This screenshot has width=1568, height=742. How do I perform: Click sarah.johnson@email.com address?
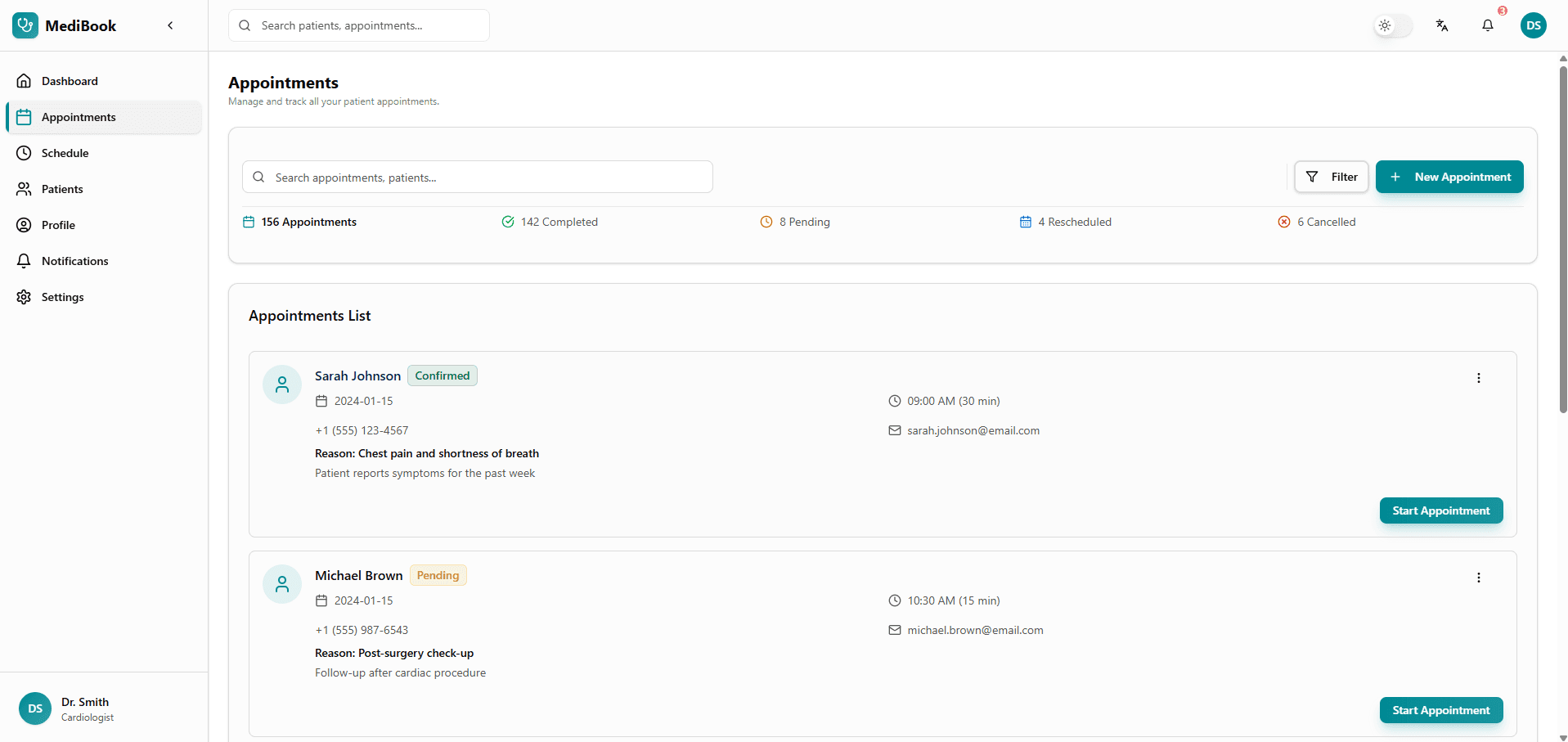coord(973,430)
